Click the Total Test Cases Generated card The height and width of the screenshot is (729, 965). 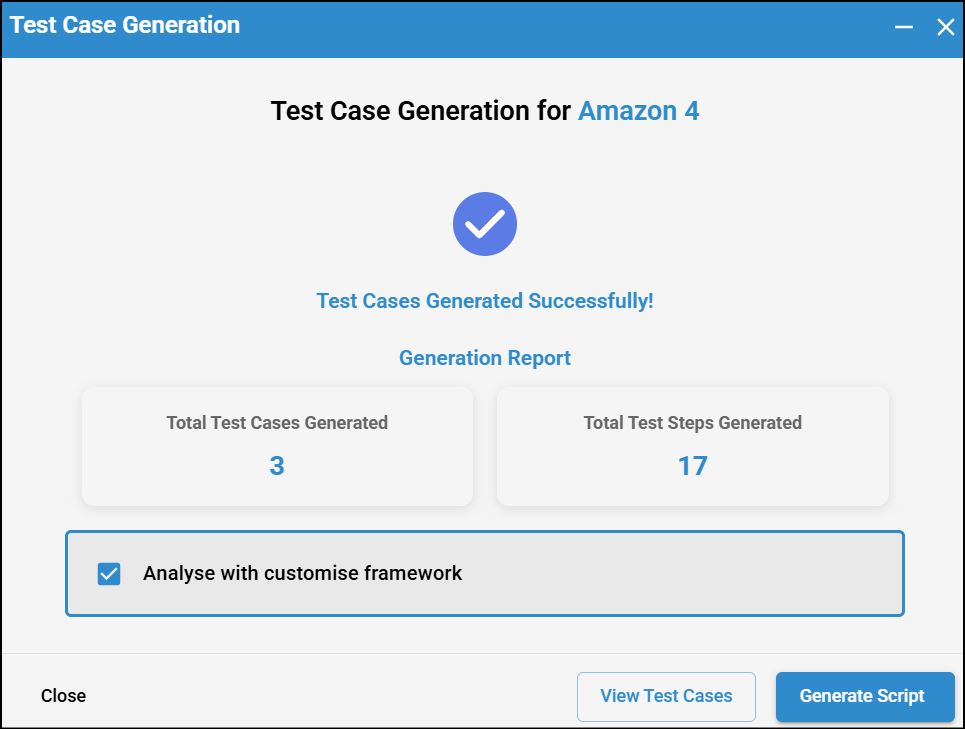coord(277,446)
